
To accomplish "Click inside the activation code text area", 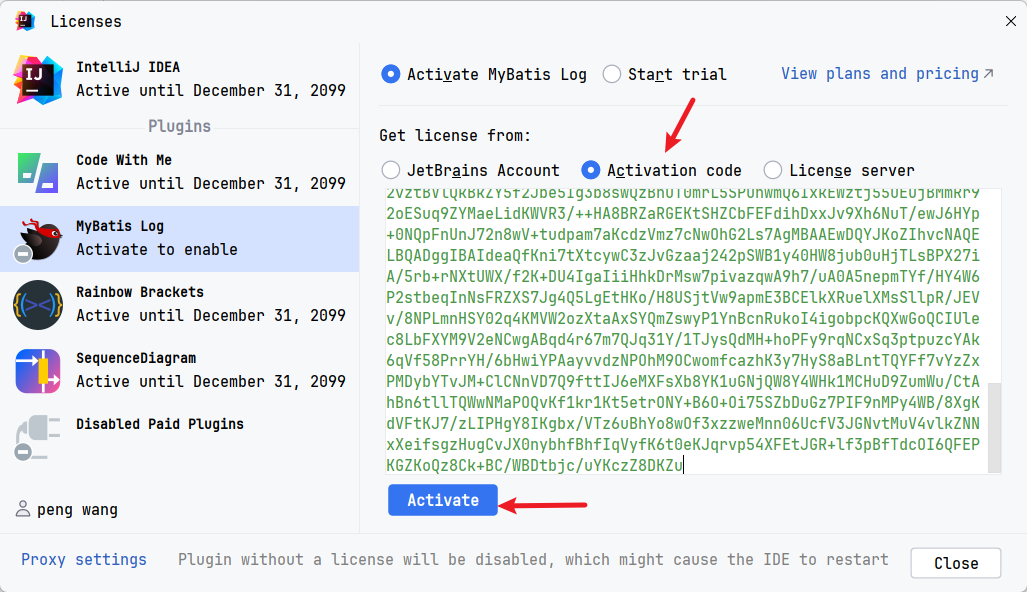I will coord(682,330).
